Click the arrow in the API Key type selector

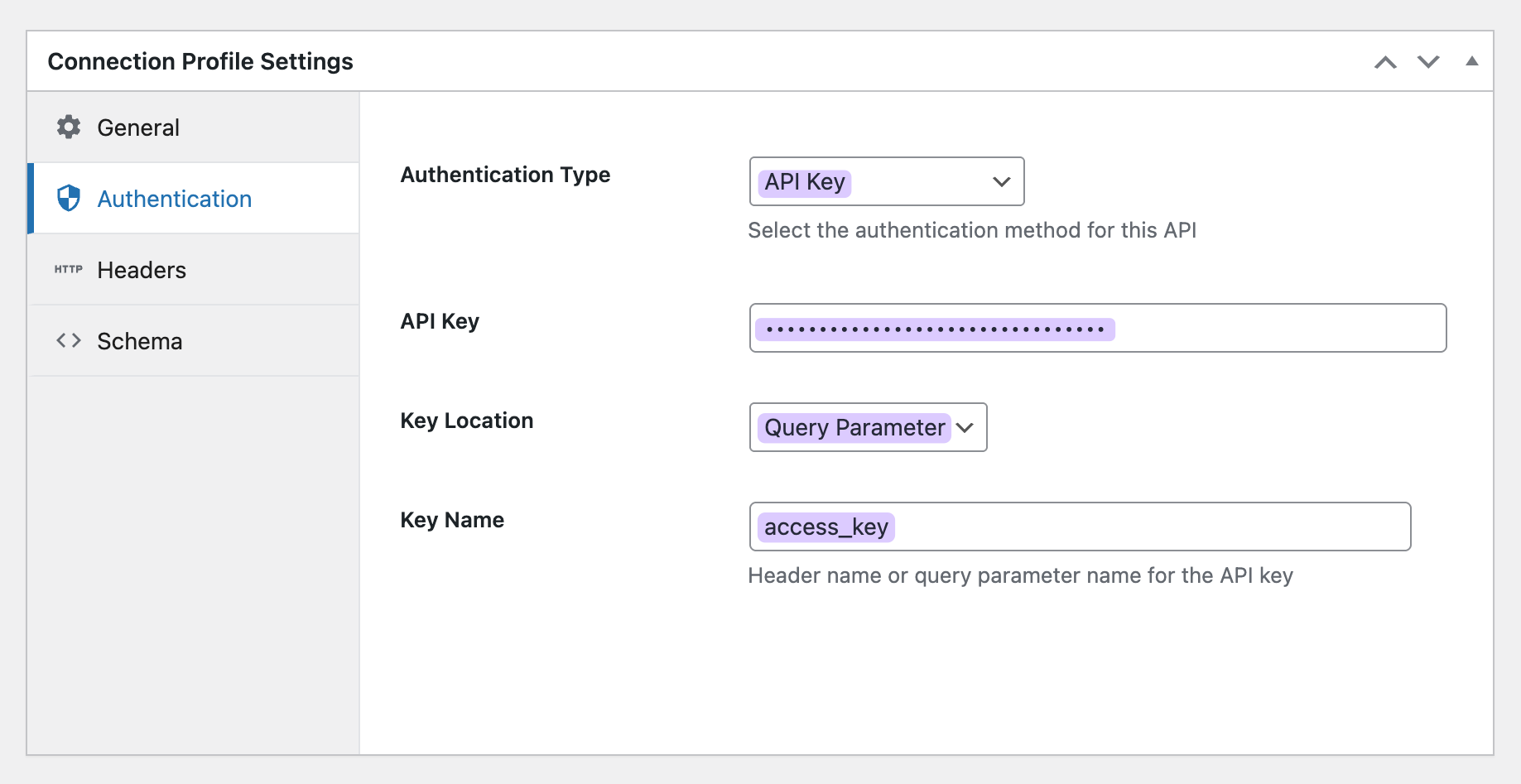tap(1001, 182)
